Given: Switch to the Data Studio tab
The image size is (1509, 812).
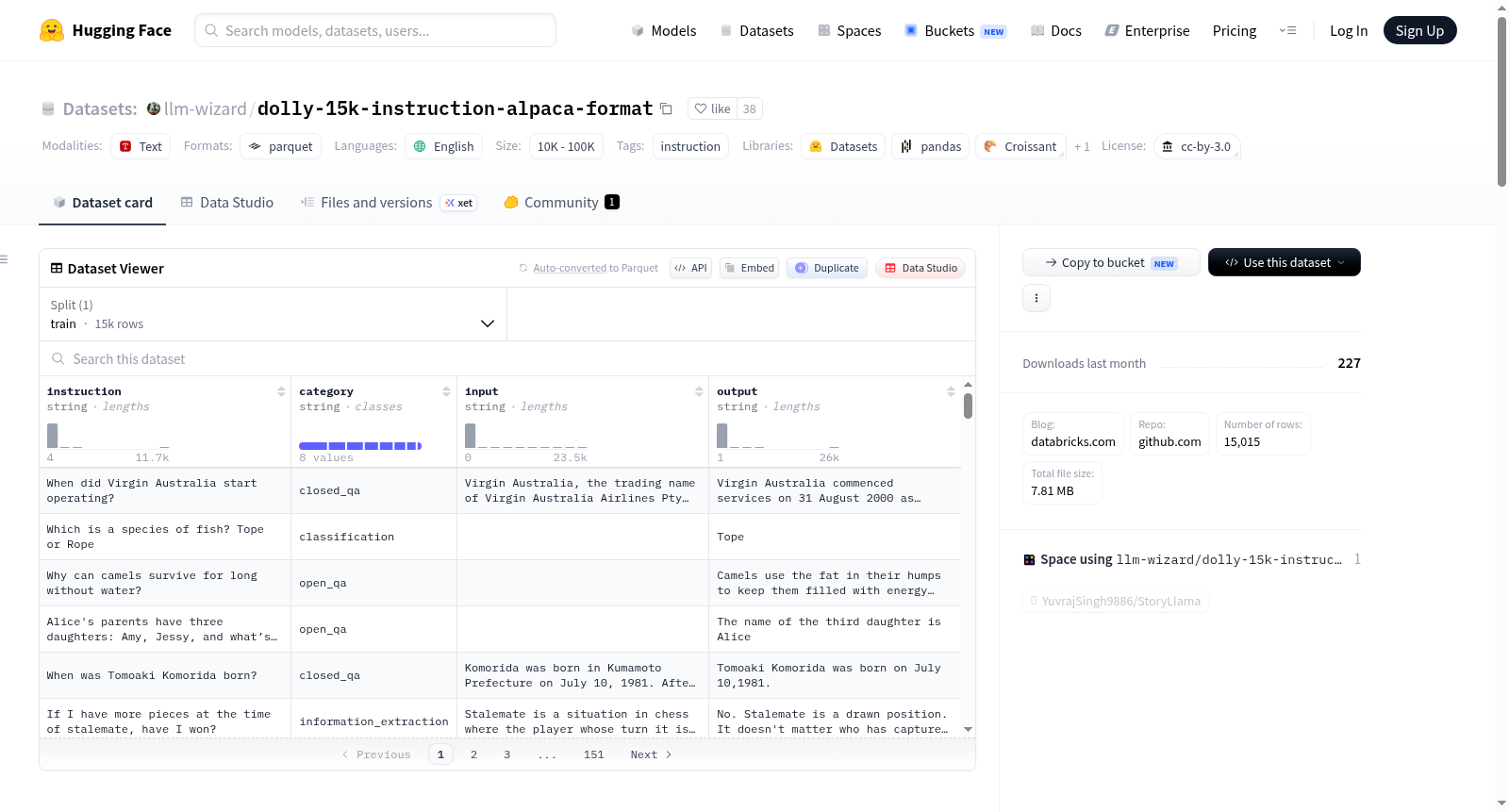Looking at the screenshot, I should pyautogui.click(x=227, y=202).
